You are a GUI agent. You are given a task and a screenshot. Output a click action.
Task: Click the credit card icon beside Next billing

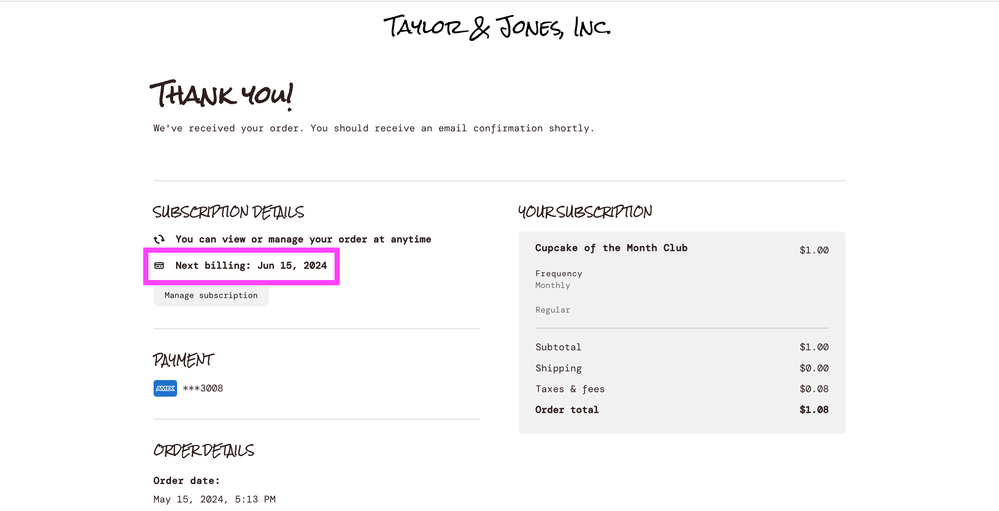[x=159, y=265]
